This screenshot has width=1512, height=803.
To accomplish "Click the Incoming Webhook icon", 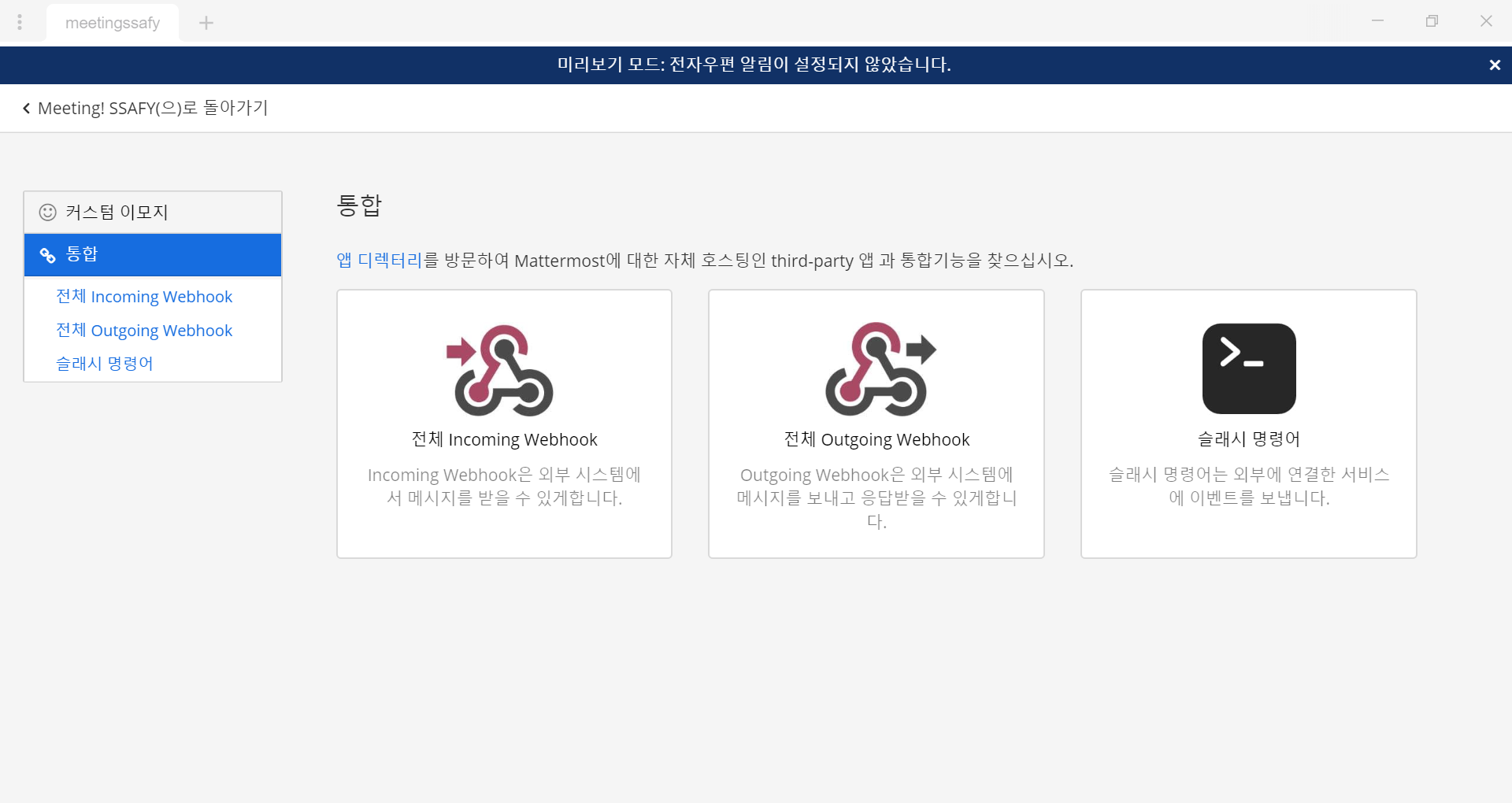I will click(x=500, y=370).
